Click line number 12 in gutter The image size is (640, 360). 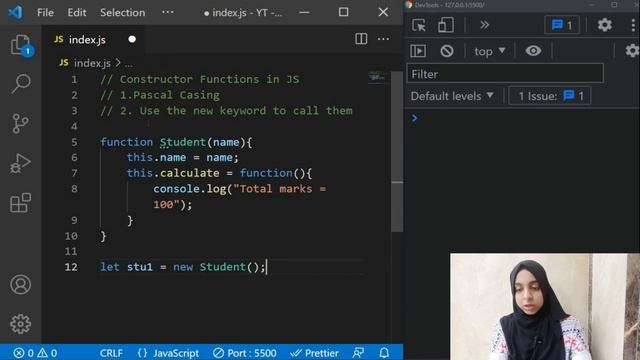click(71, 267)
